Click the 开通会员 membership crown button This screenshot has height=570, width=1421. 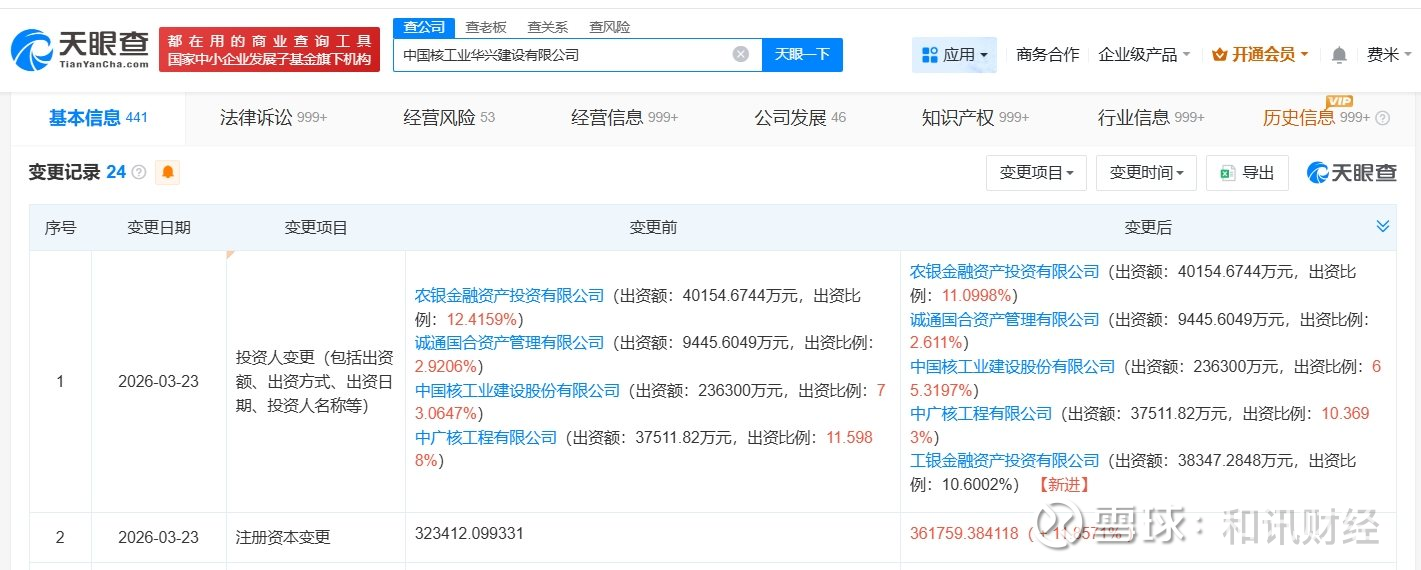coord(1260,55)
